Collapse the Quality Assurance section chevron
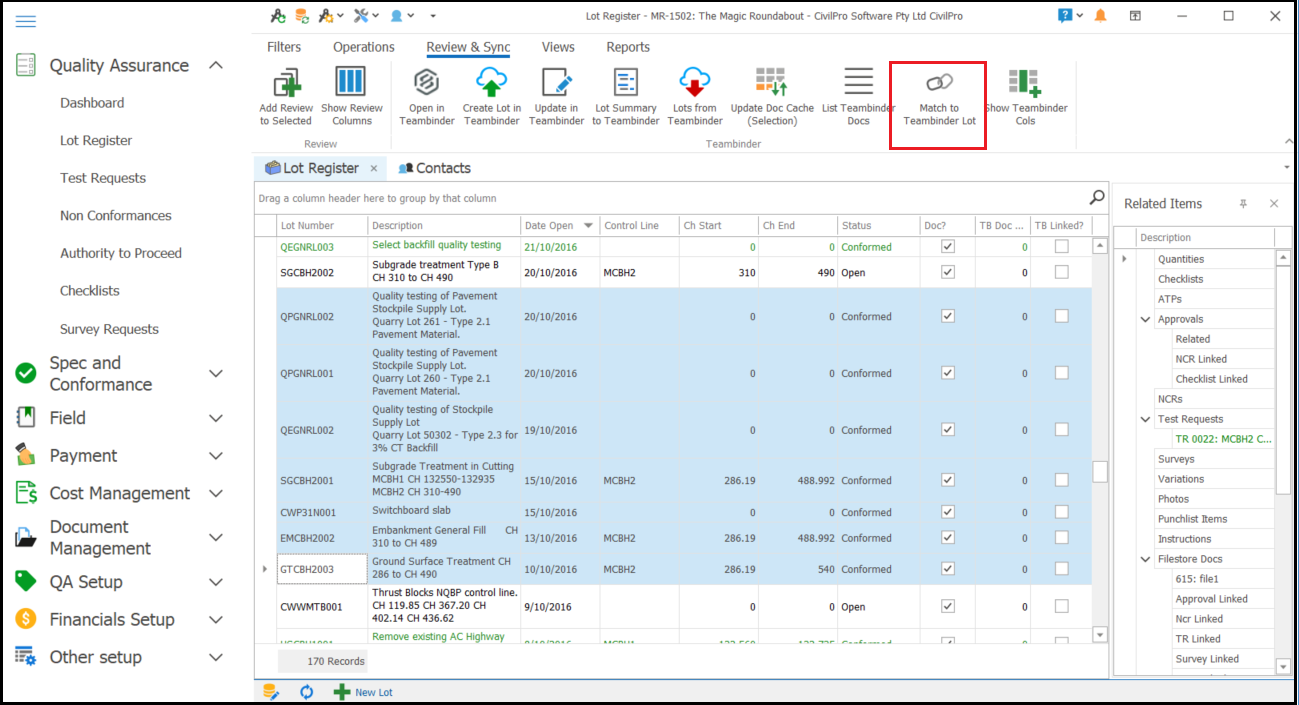 pos(215,65)
